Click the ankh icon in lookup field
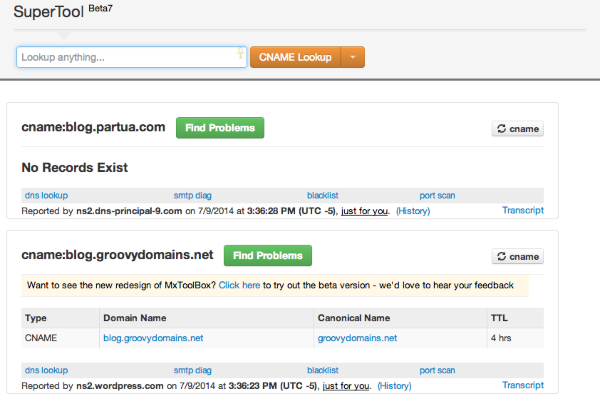The width and height of the screenshot is (600, 404). click(x=240, y=53)
